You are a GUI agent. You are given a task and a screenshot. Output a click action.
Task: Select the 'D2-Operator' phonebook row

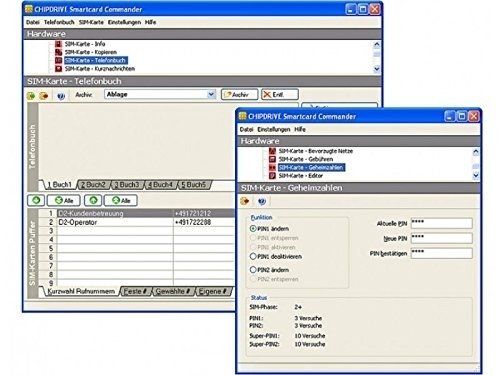pos(137,222)
